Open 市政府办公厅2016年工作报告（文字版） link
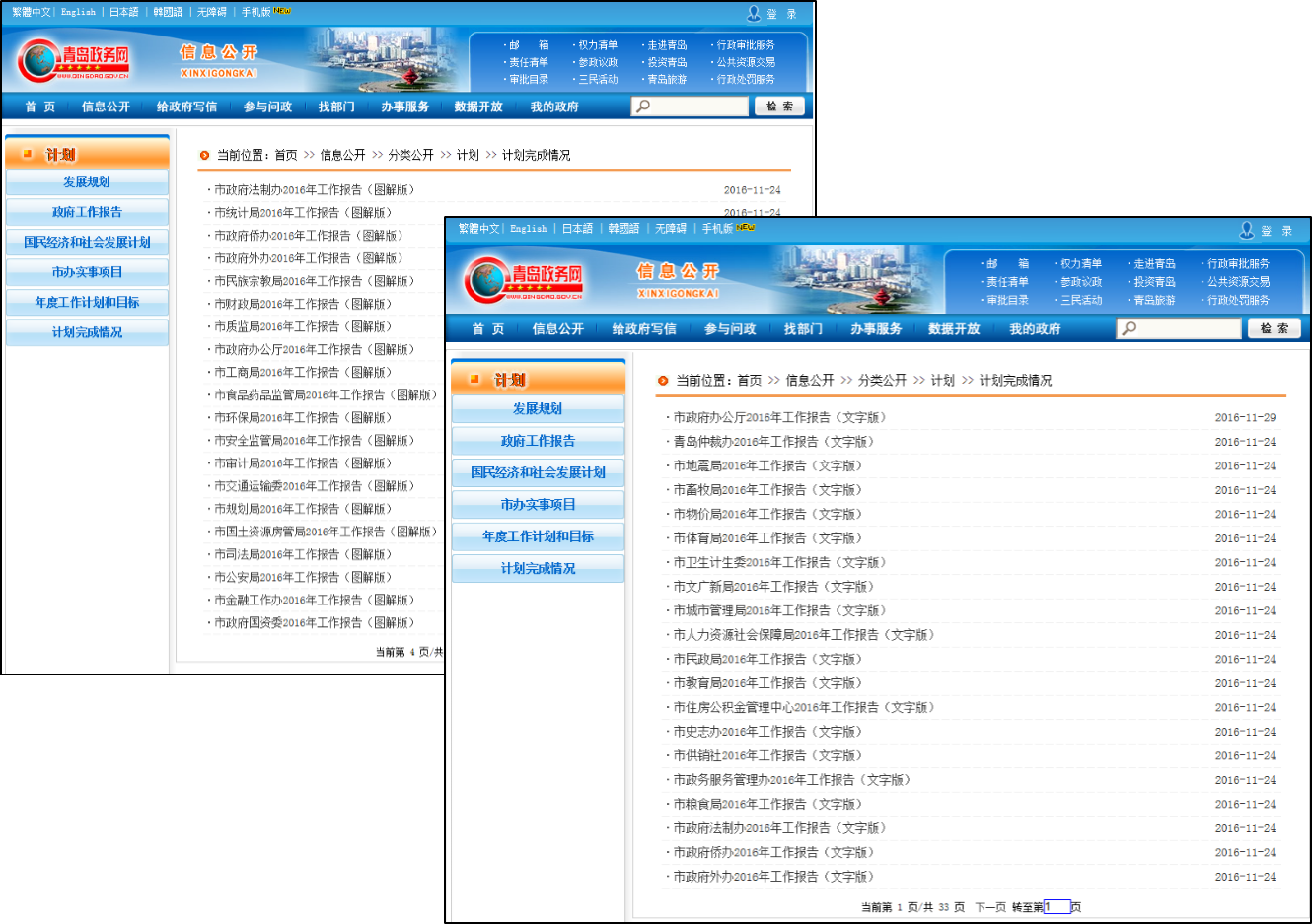This screenshot has height=924, width=1312. pyautogui.click(x=779, y=418)
